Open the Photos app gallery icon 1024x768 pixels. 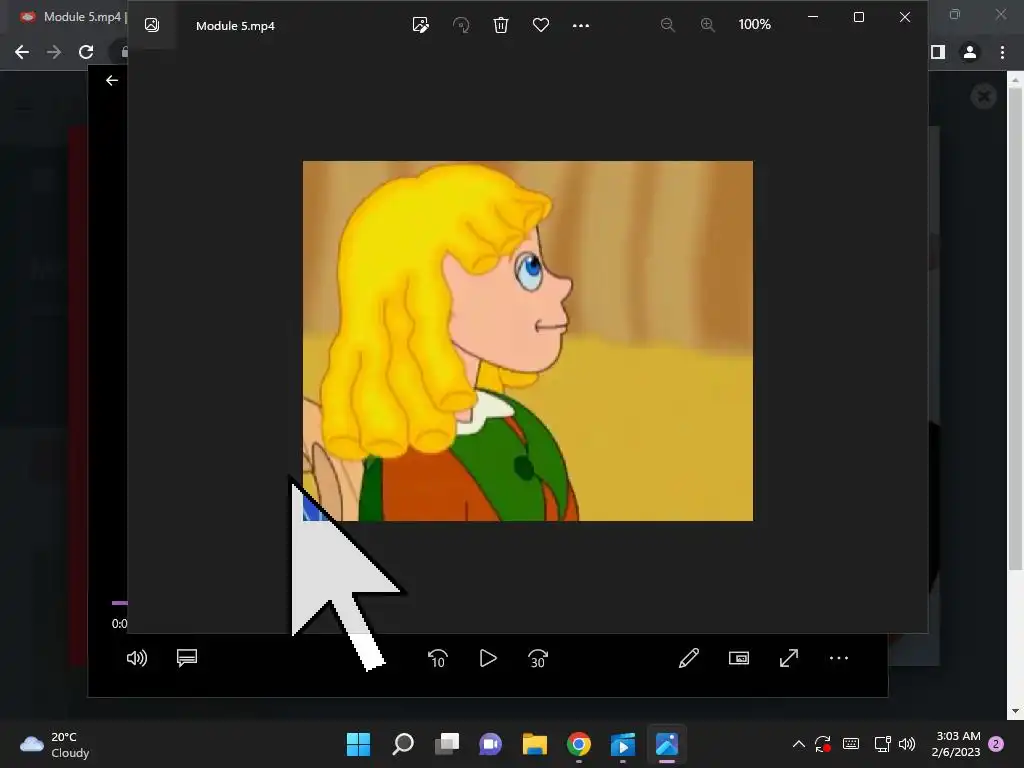pos(152,25)
